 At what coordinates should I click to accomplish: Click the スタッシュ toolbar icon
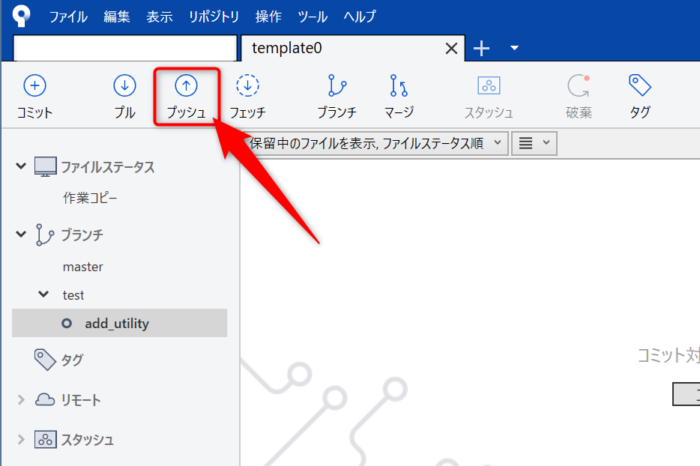coord(488,87)
